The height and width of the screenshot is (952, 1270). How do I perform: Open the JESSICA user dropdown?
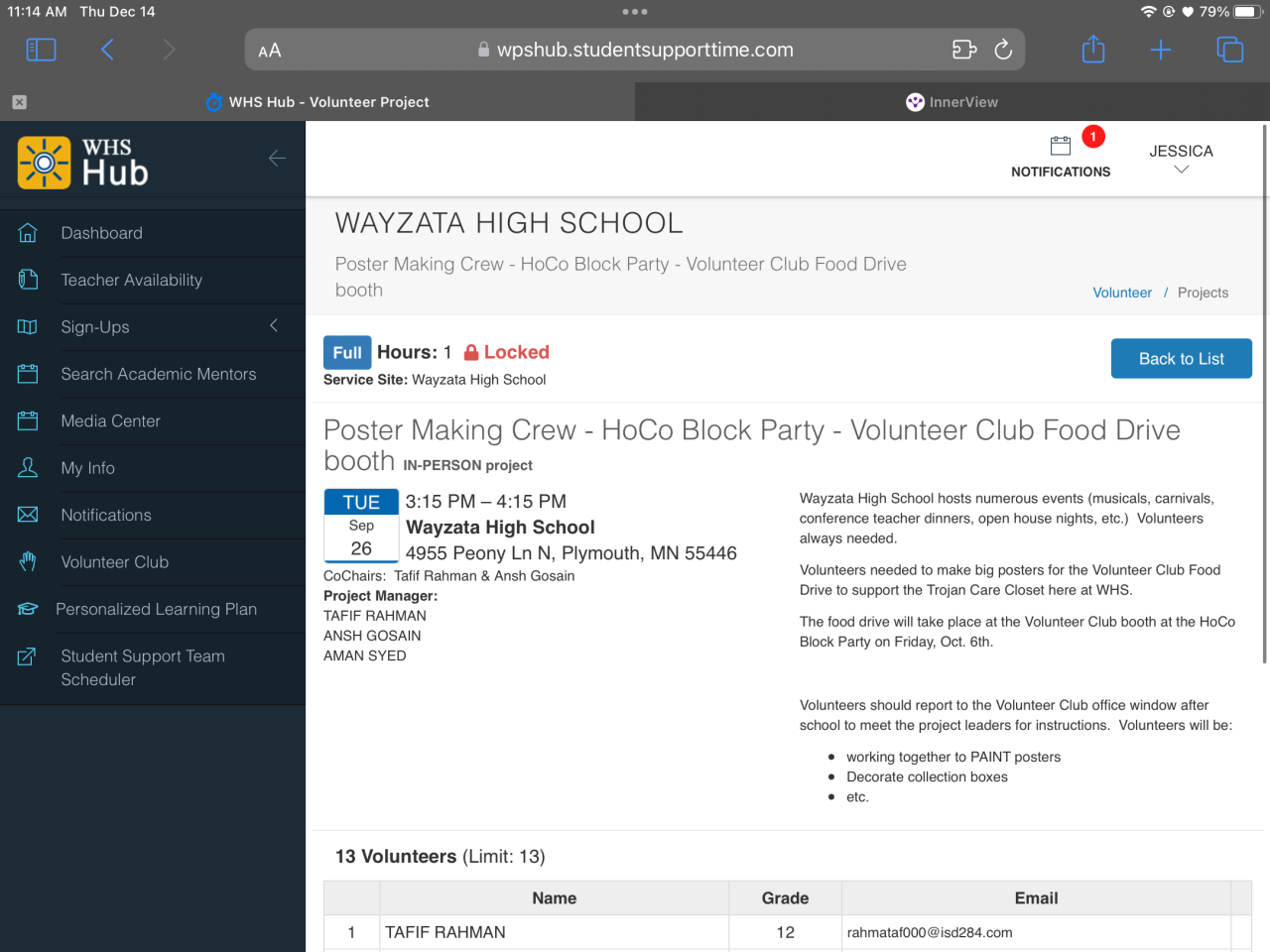click(x=1181, y=158)
